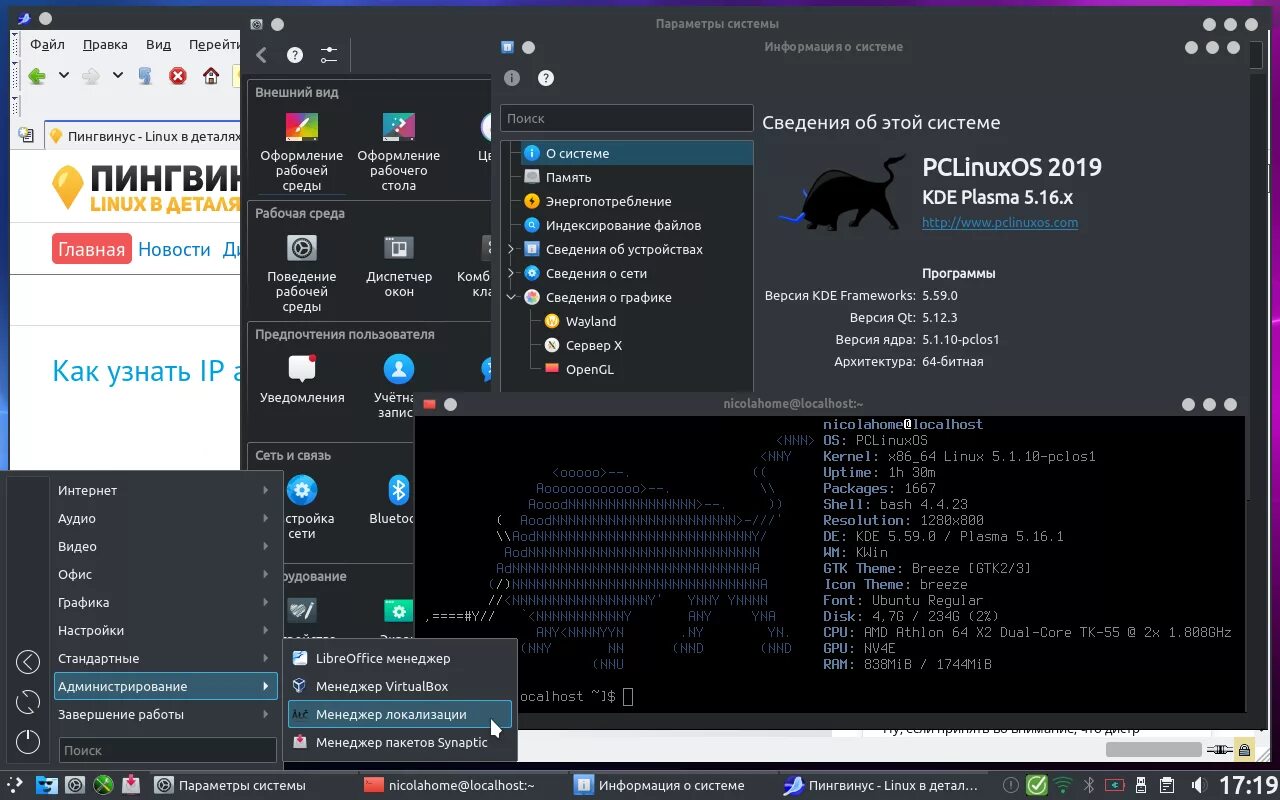Click the green checkmark update tray icon
The width and height of the screenshot is (1280, 800).
pyautogui.click(x=1037, y=785)
